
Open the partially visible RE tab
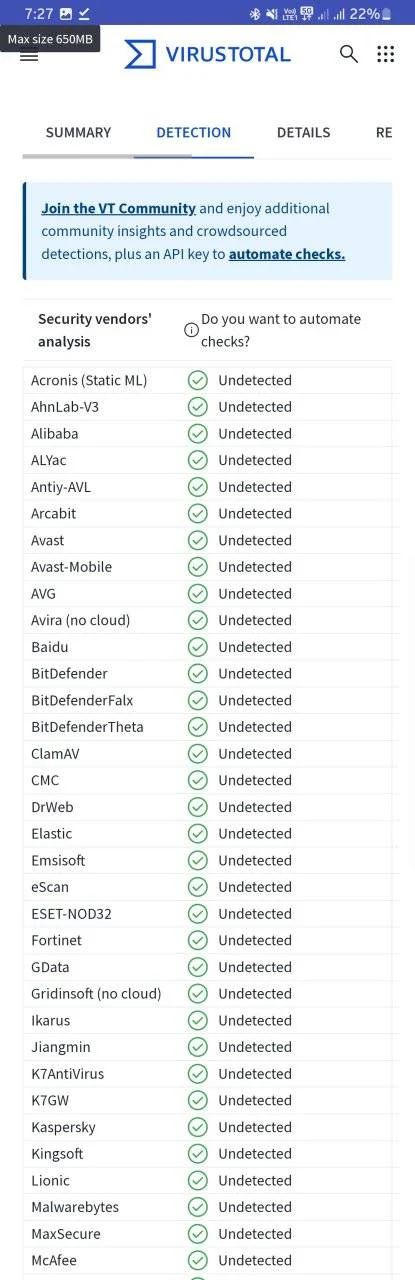coord(384,132)
